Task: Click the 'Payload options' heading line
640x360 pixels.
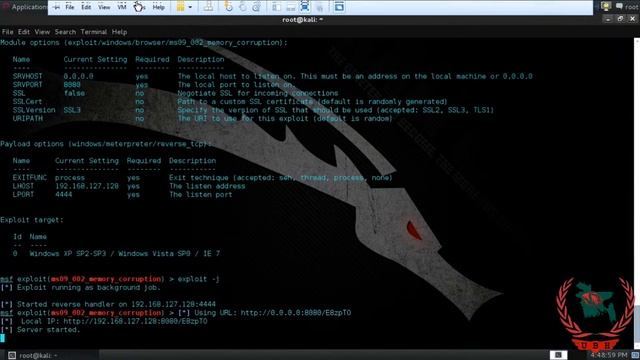Action: point(106,144)
